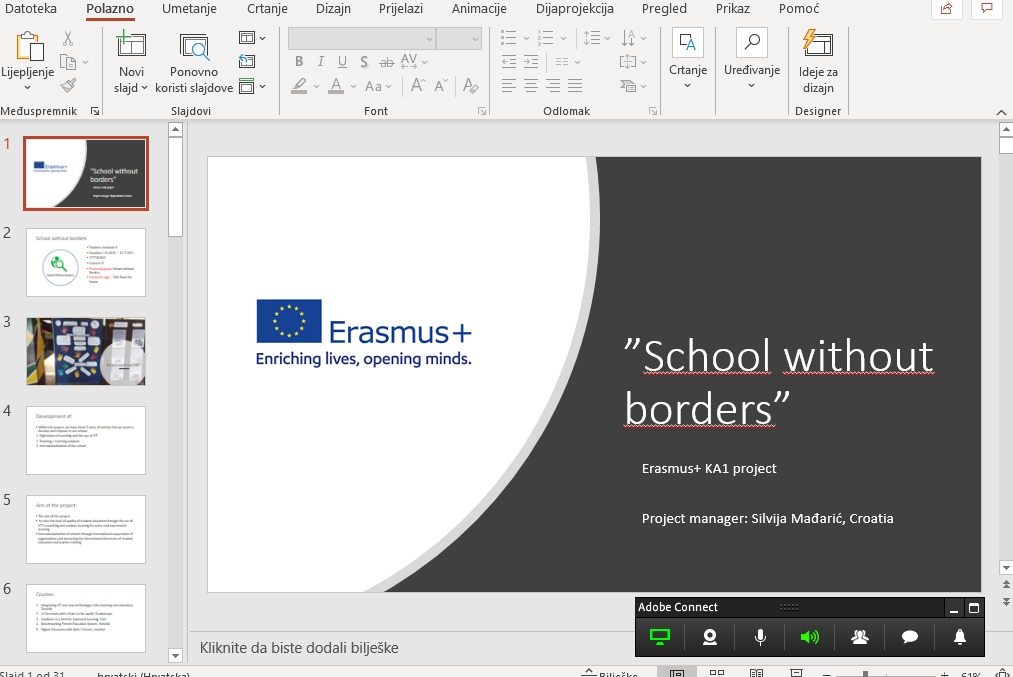Click the Clear All Formatting icon

pyautogui.click(x=470, y=85)
